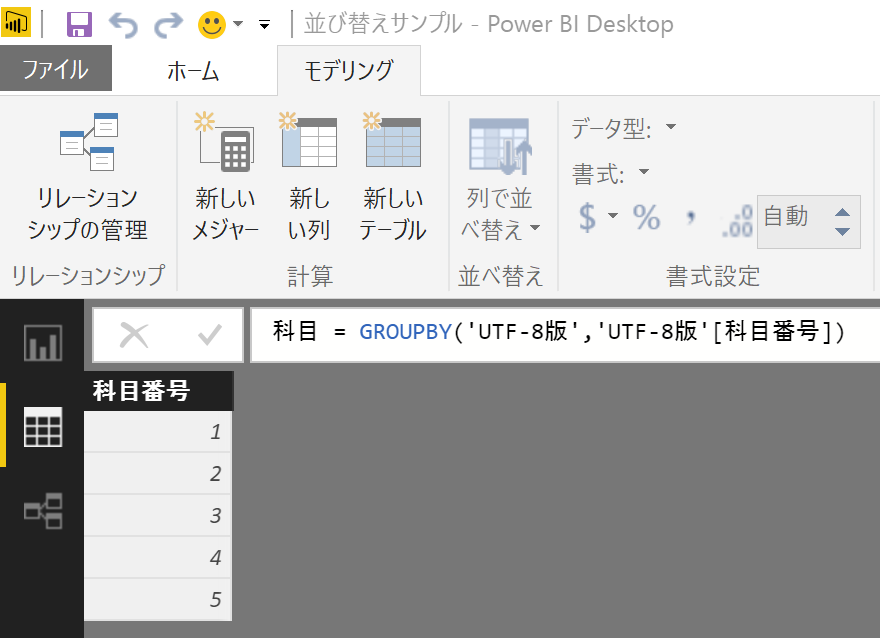Decrease decimal places with down arrow
The width and height of the screenshot is (880, 638).
click(x=842, y=231)
